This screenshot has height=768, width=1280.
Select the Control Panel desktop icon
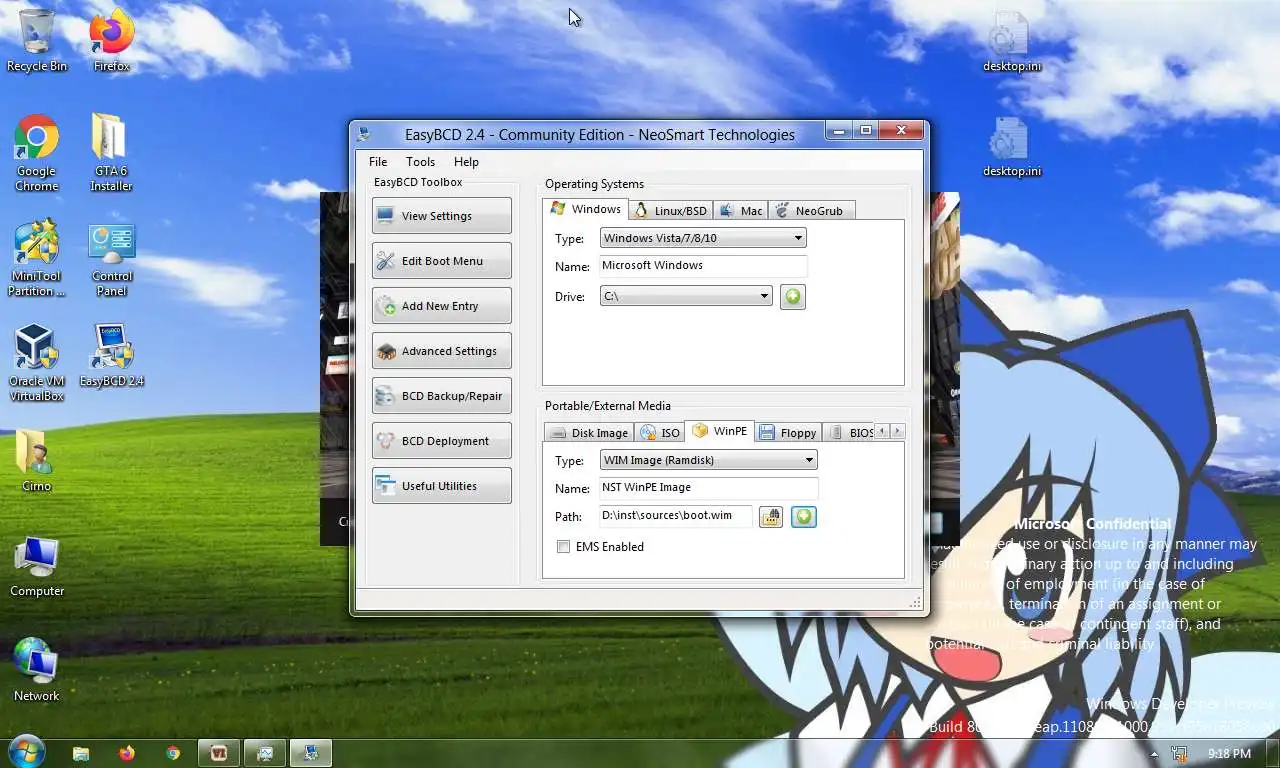(x=112, y=260)
